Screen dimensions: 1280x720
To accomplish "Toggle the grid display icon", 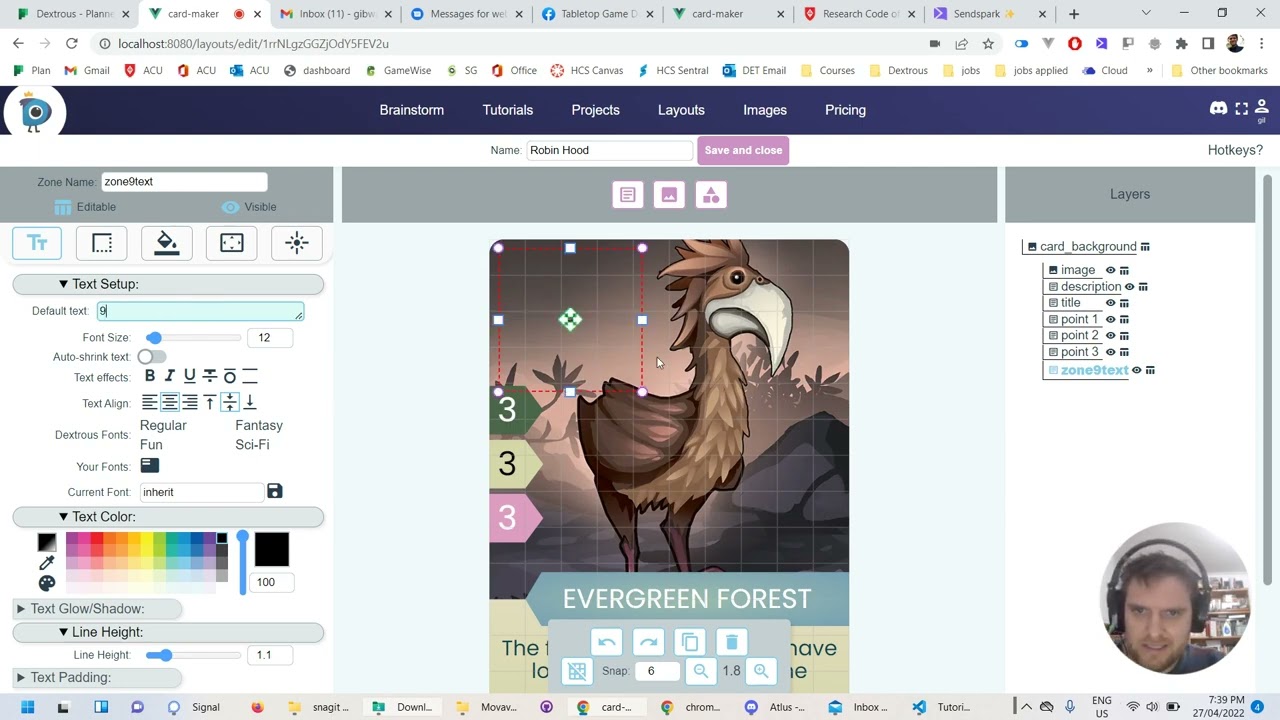I will (x=577, y=671).
